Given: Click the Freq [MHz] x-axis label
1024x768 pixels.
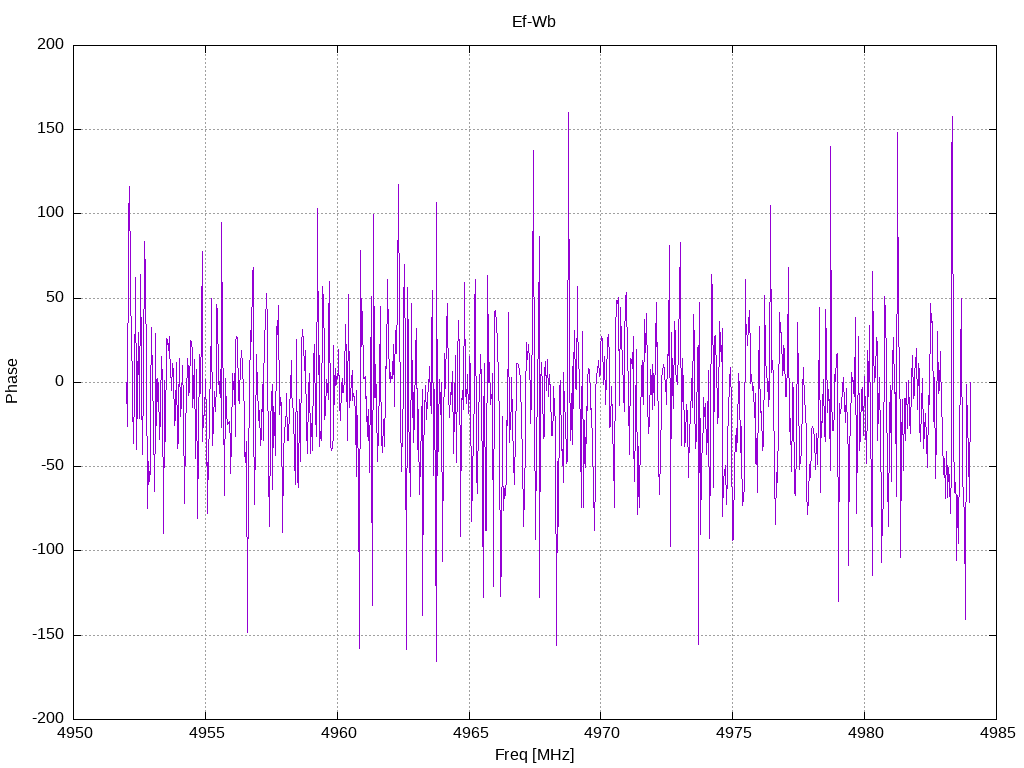Looking at the screenshot, I should [x=534, y=755].
